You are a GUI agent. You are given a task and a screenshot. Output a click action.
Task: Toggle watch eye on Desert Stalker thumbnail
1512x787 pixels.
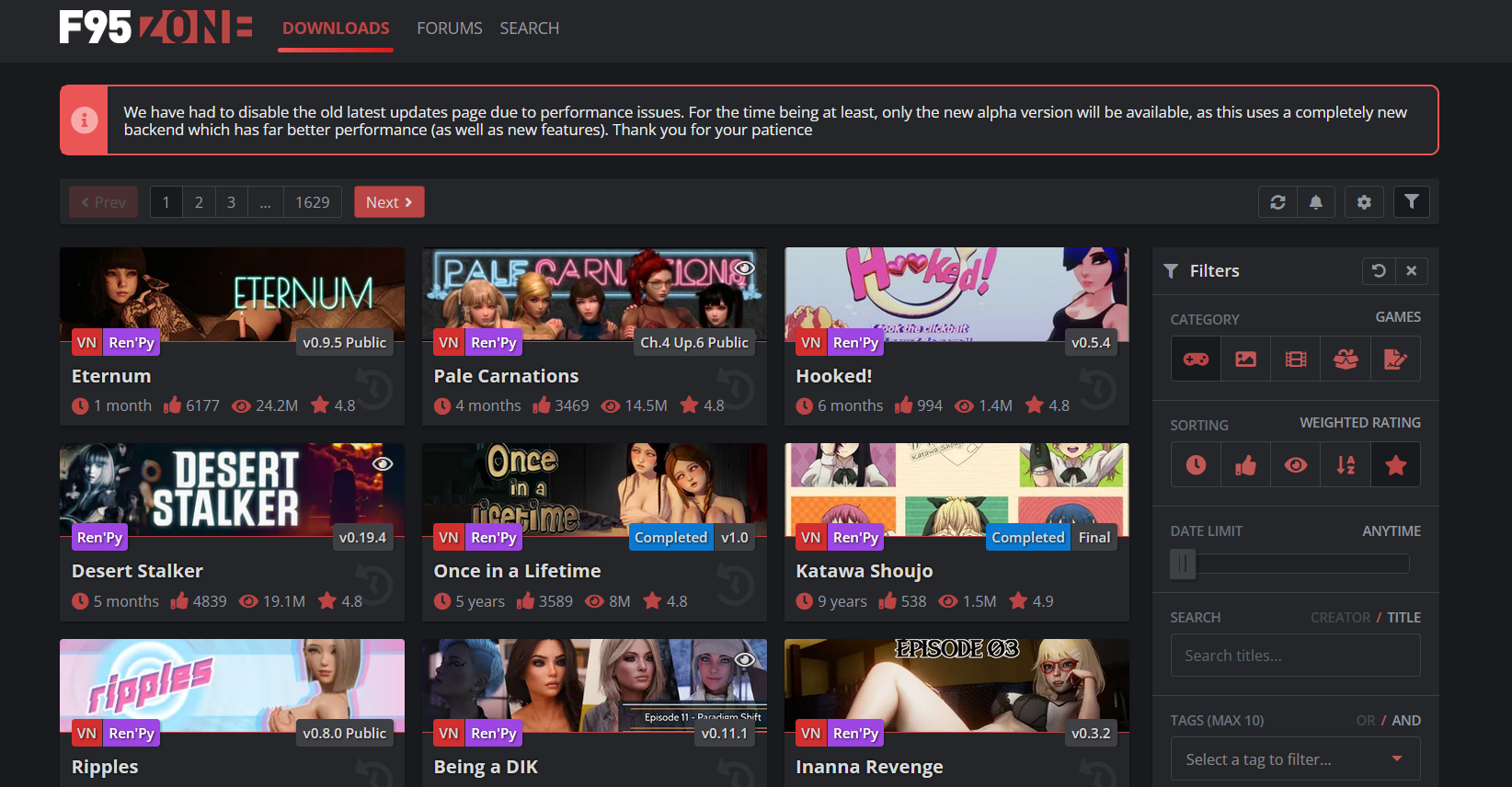(x=383, y=463)
